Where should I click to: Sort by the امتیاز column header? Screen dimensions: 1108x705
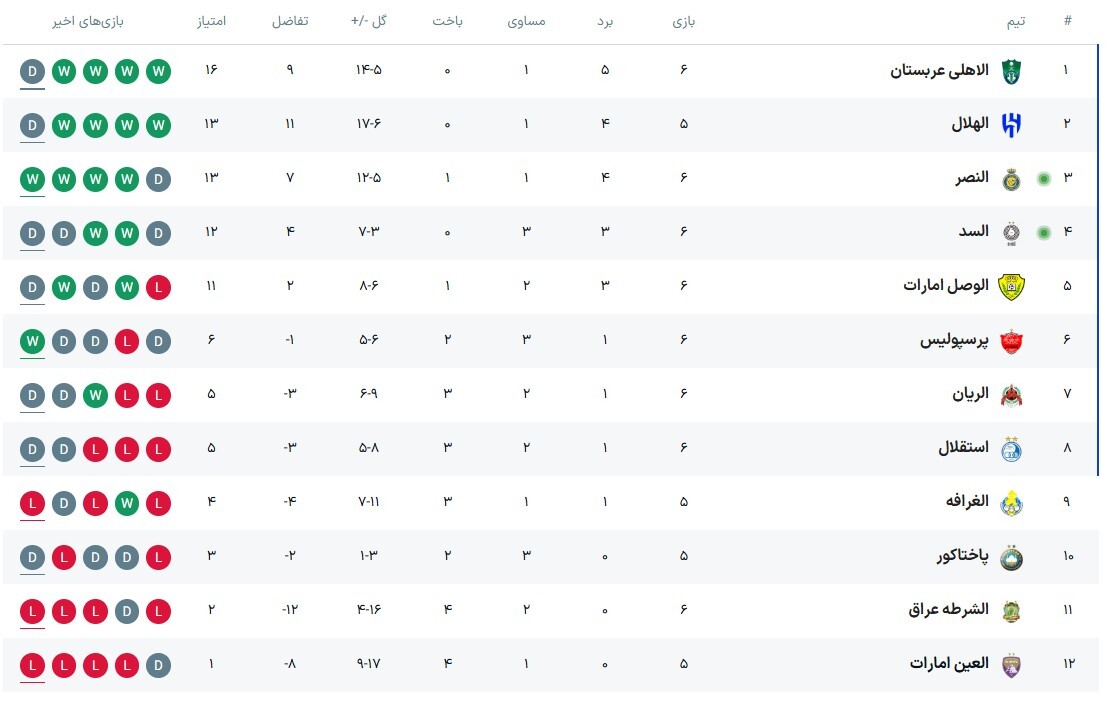click(211, 21)
